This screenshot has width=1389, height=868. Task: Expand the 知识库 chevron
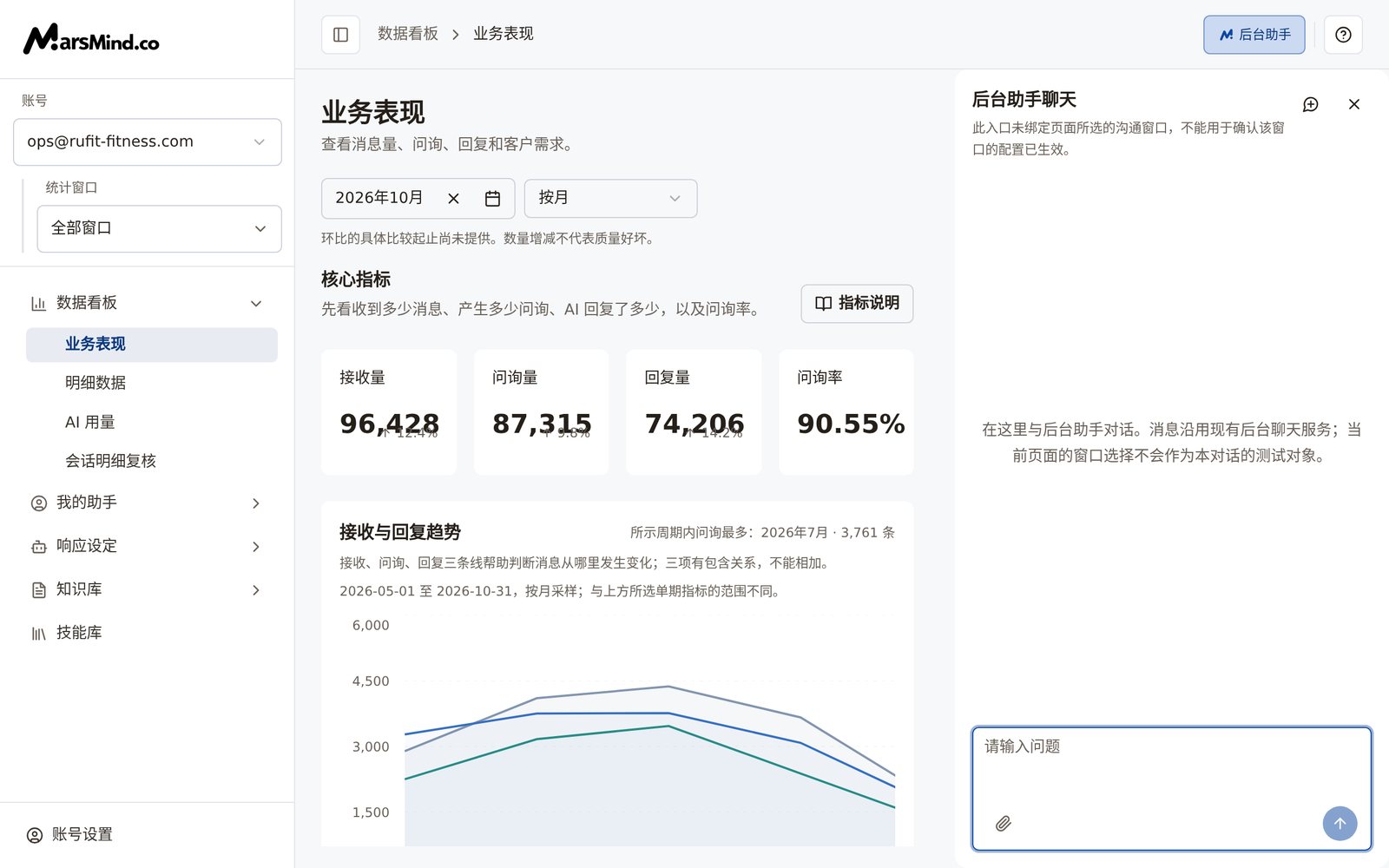pyautogui.click(x=256, y=590)
